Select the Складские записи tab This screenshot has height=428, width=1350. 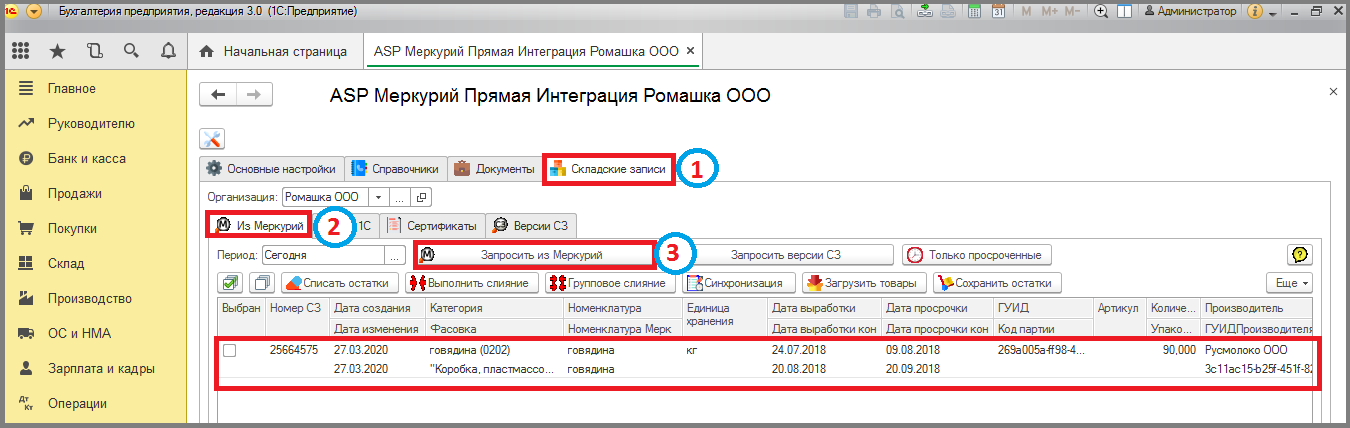[x=608, y=169]
